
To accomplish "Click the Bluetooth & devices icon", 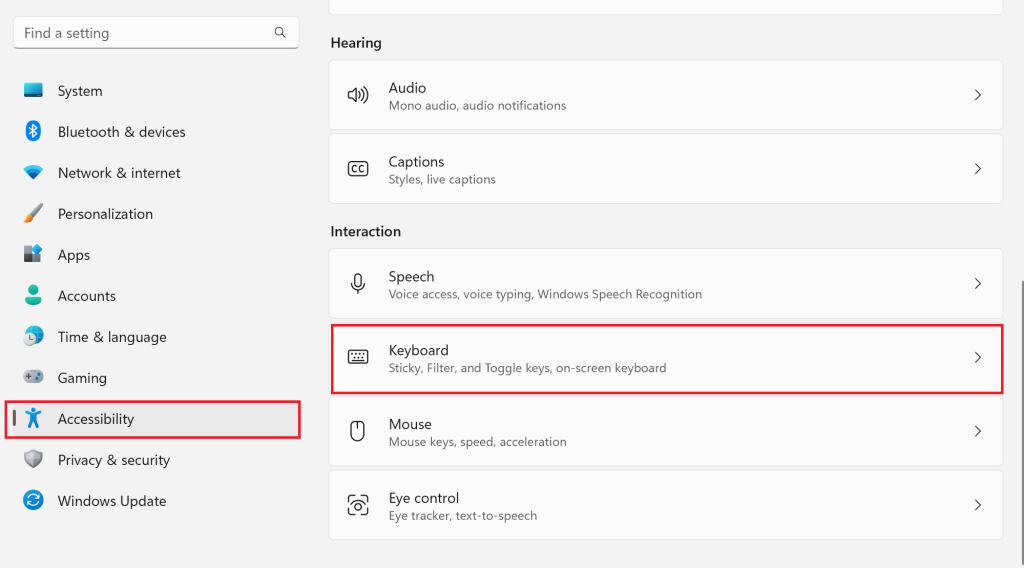I will 33,131.
